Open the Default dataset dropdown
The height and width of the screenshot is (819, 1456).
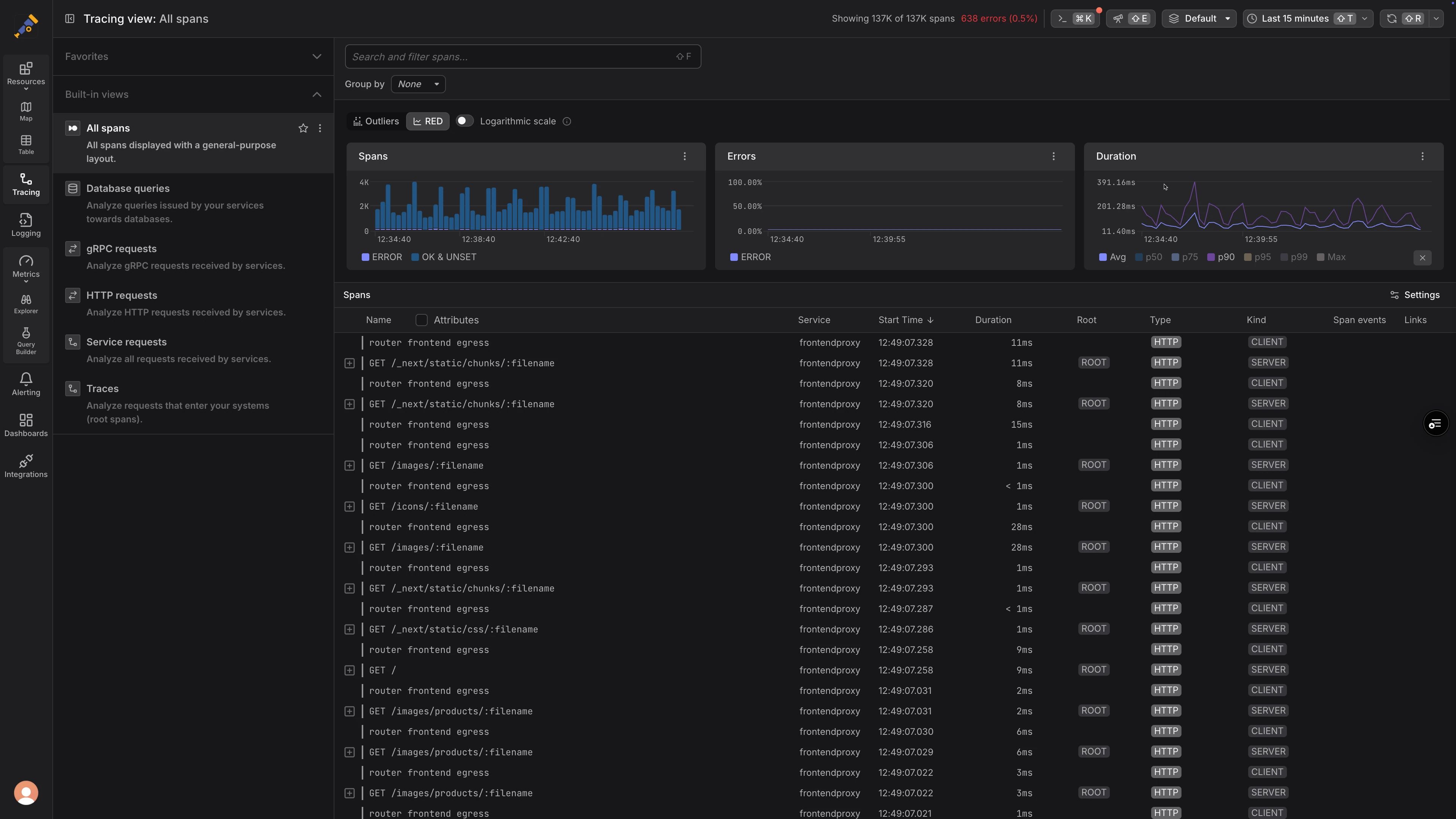click(x=1199, y=19)
